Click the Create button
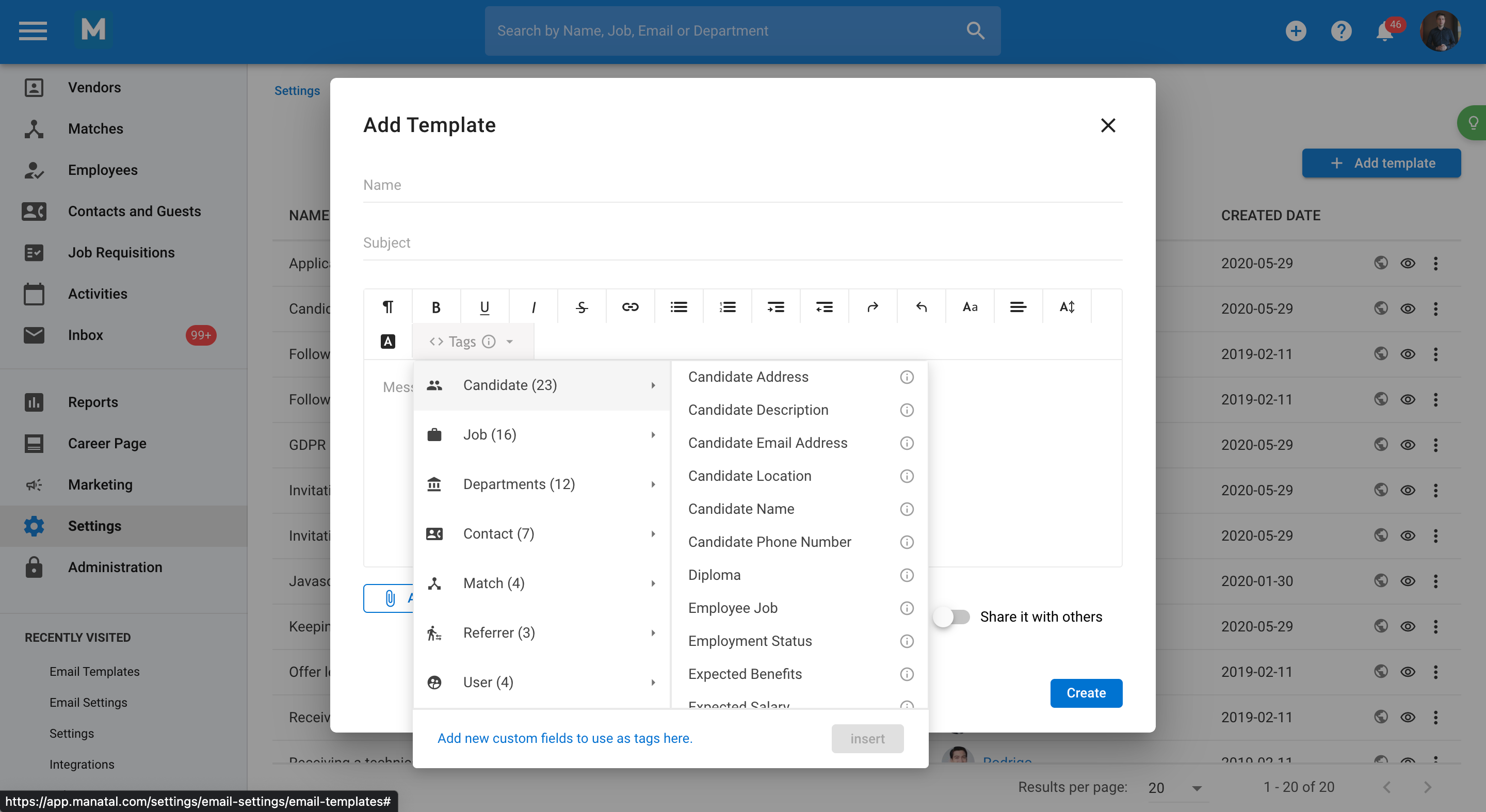The image size is (1486, 812). (1086, 693)
